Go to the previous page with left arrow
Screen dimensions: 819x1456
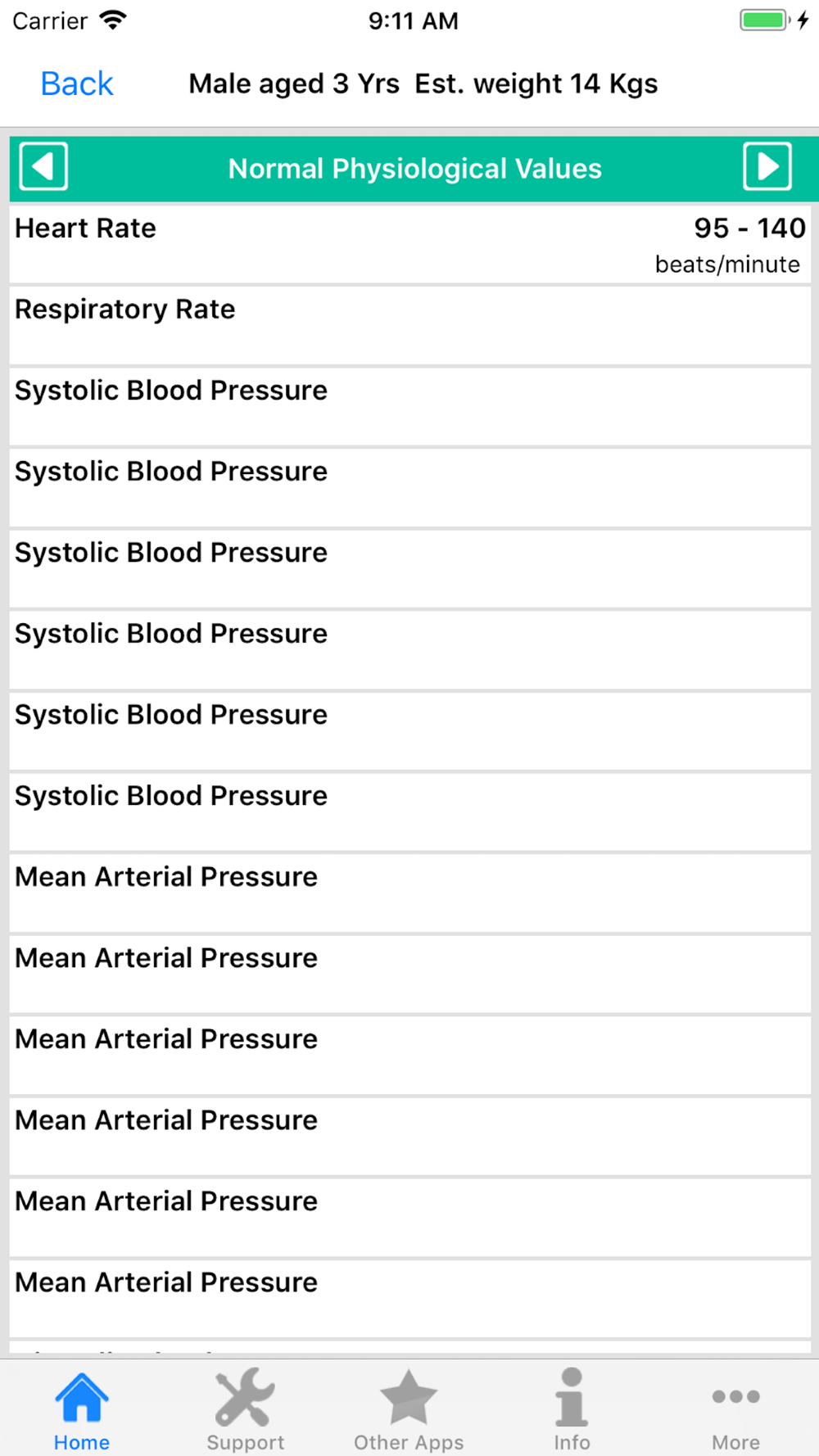(x=43, y=167)
